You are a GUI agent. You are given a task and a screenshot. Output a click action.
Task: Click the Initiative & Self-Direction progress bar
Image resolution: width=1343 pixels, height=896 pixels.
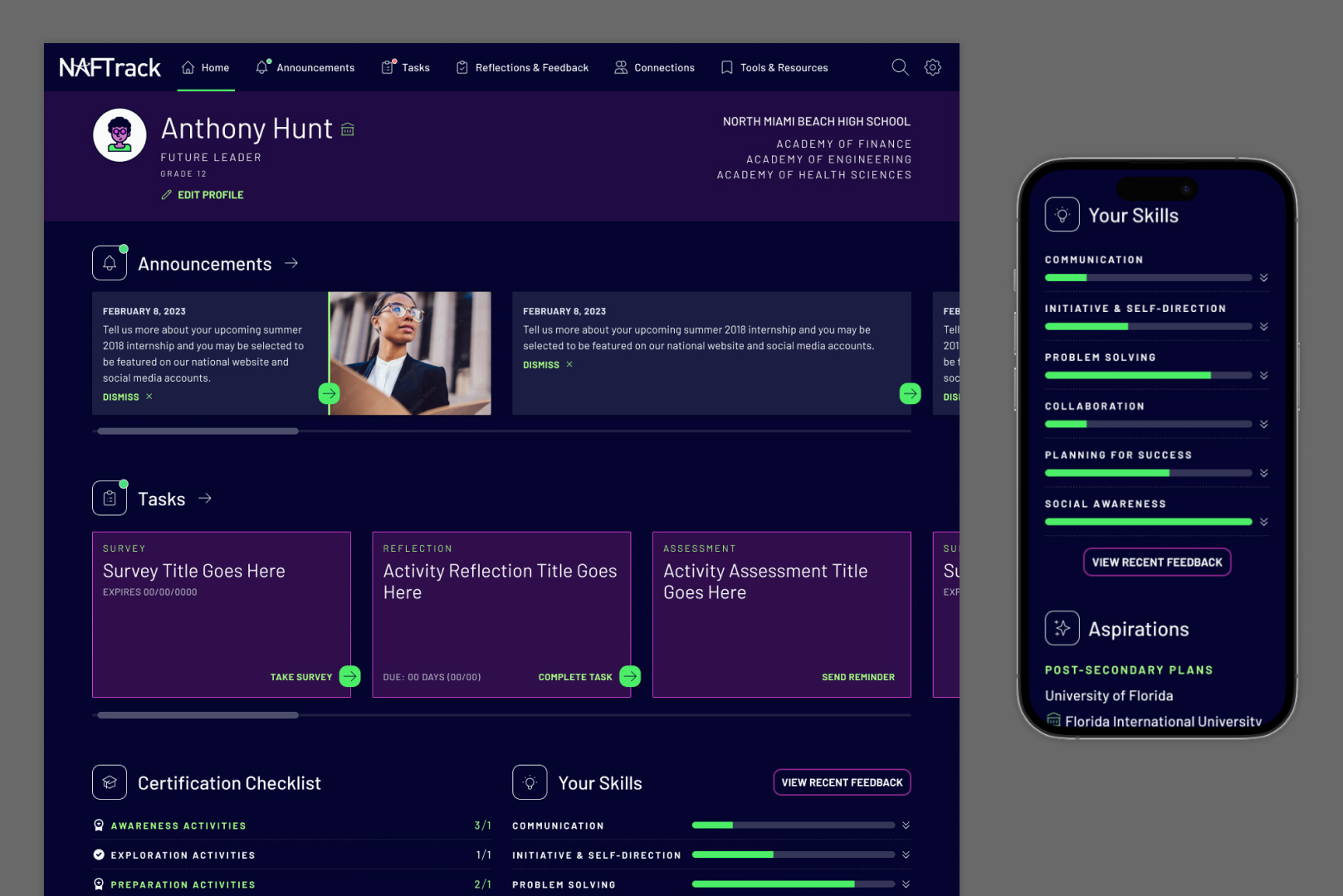(x=793, y=855)
